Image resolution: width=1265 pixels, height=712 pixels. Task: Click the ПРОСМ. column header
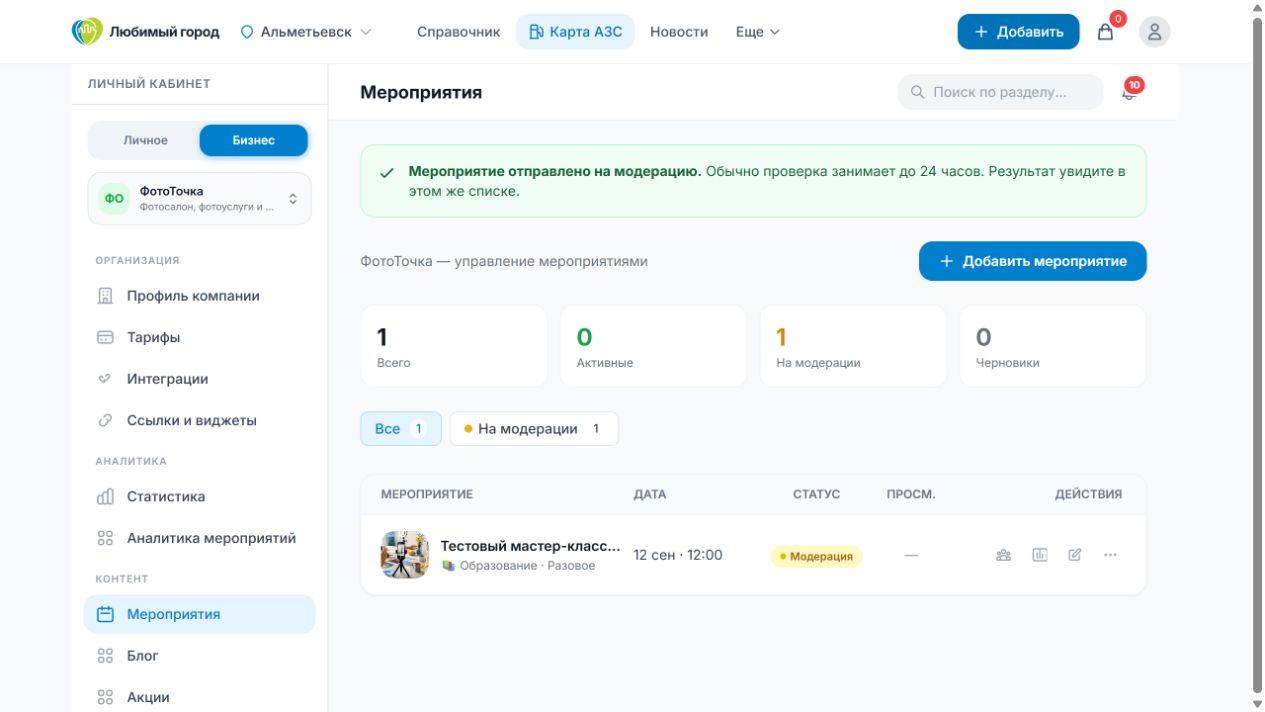click(911, 494)
